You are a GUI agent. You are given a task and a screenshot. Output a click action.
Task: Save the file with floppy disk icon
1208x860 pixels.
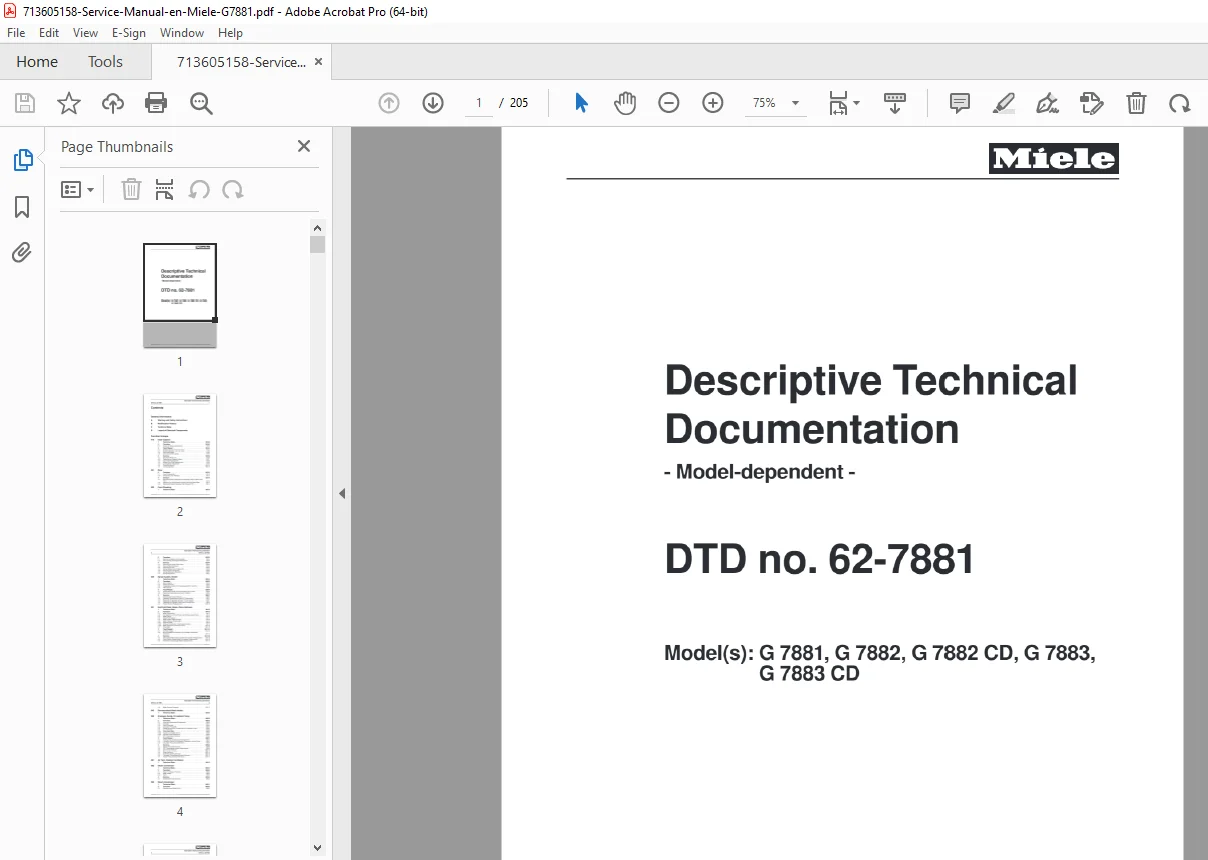(x=25, y=103)
